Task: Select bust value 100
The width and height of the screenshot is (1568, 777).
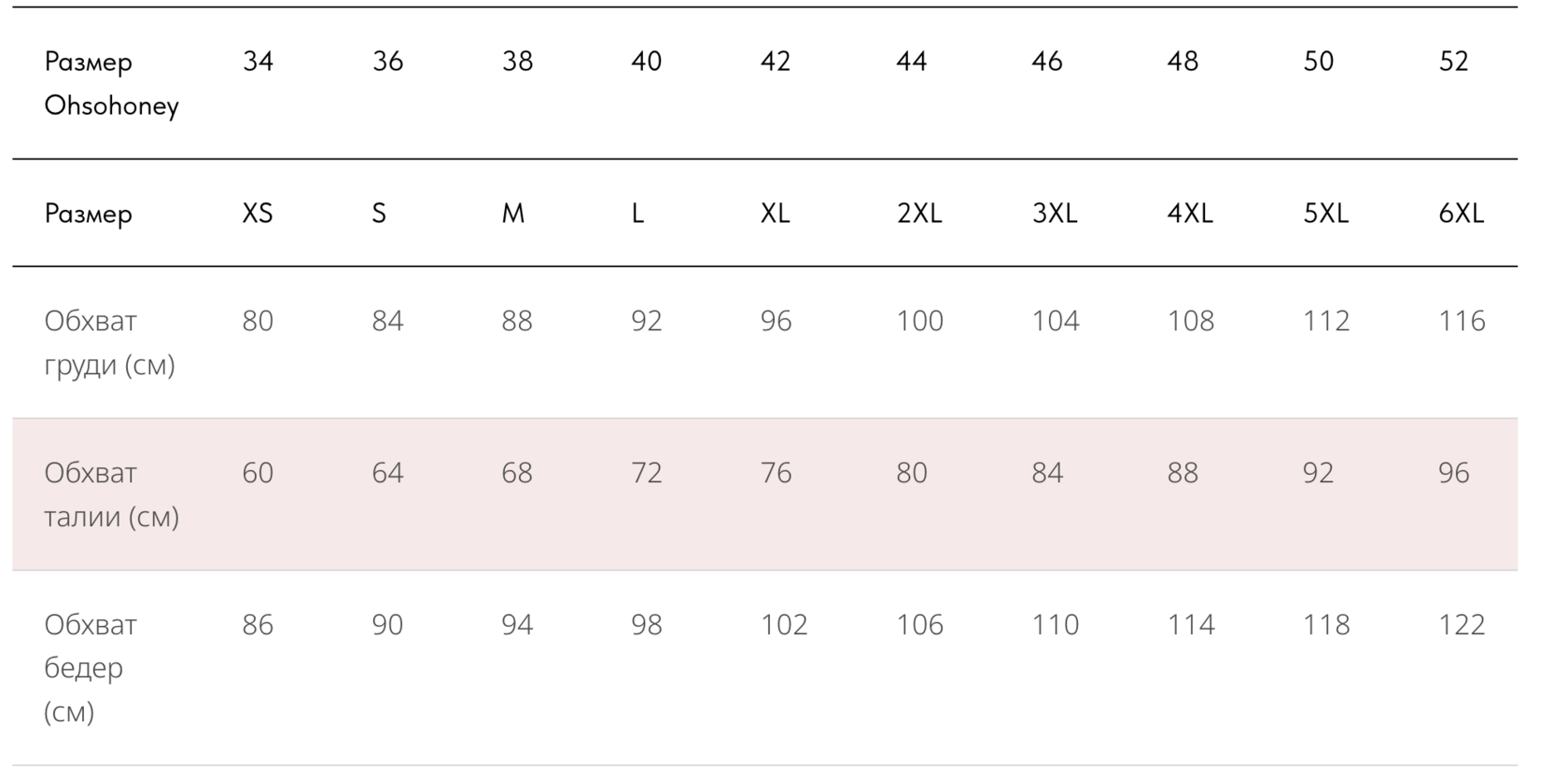Action: [x=919, y=321]
